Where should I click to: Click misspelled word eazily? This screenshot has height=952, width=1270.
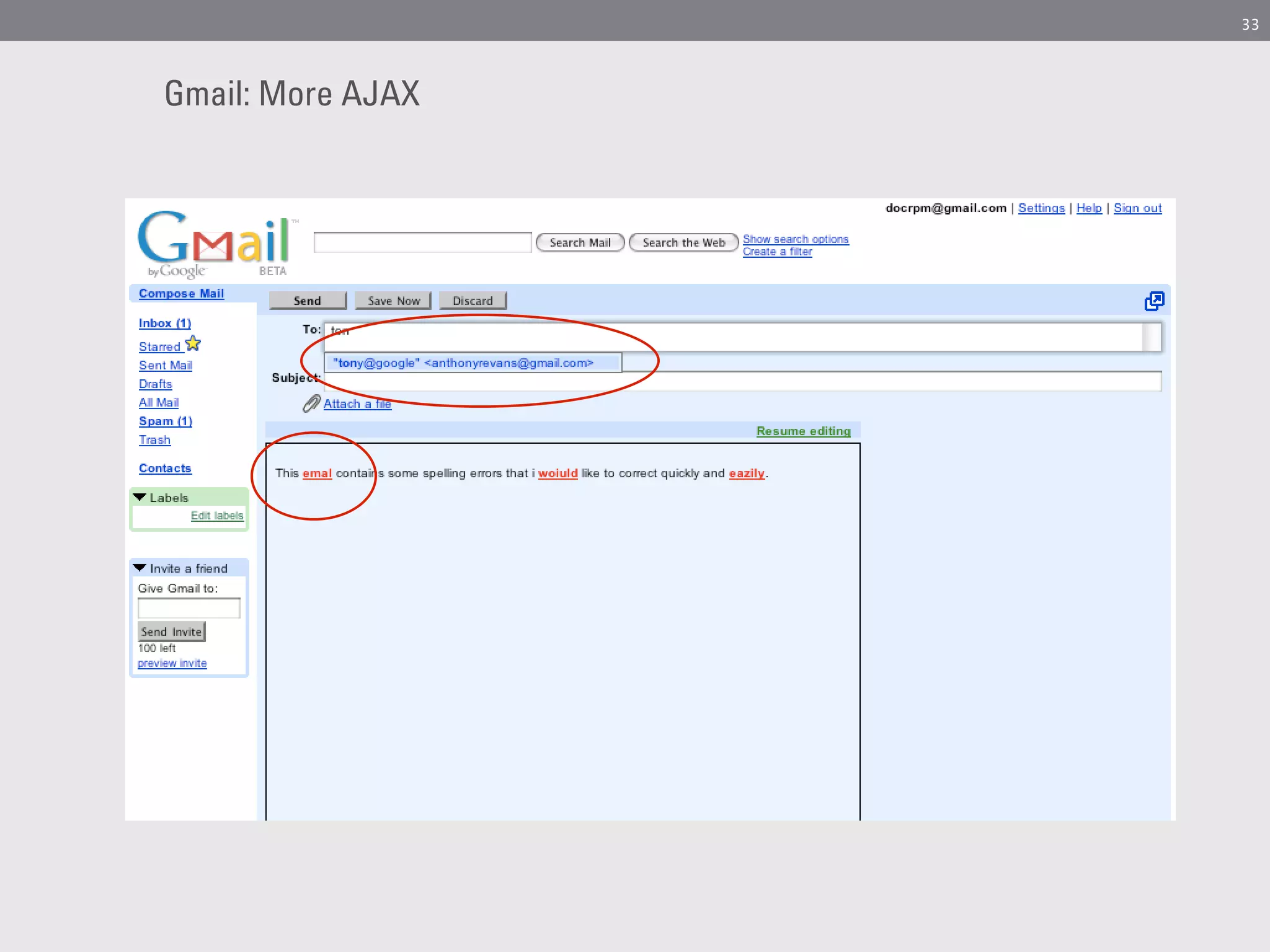[x=747, y=474]
